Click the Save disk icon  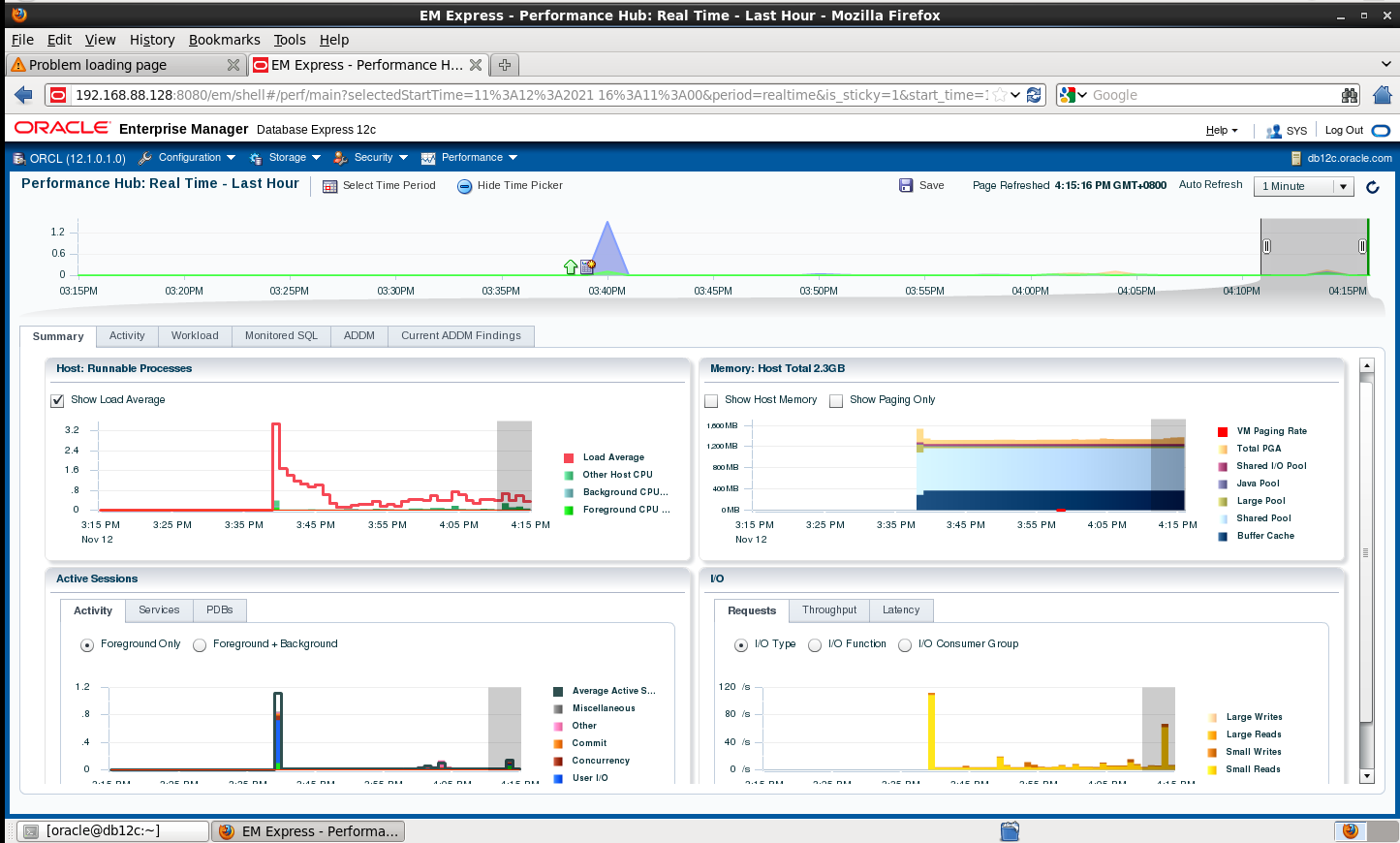(x=906, y=185)
